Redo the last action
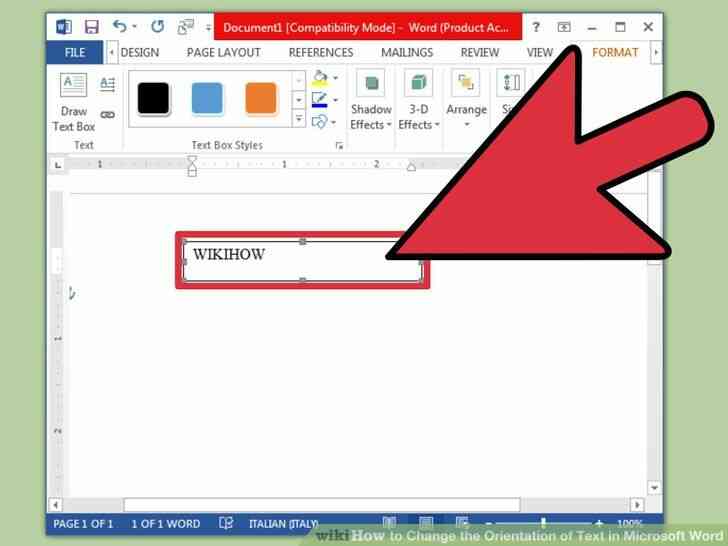The height and width of the screenshot is (546, 728). tap(157, 26)
